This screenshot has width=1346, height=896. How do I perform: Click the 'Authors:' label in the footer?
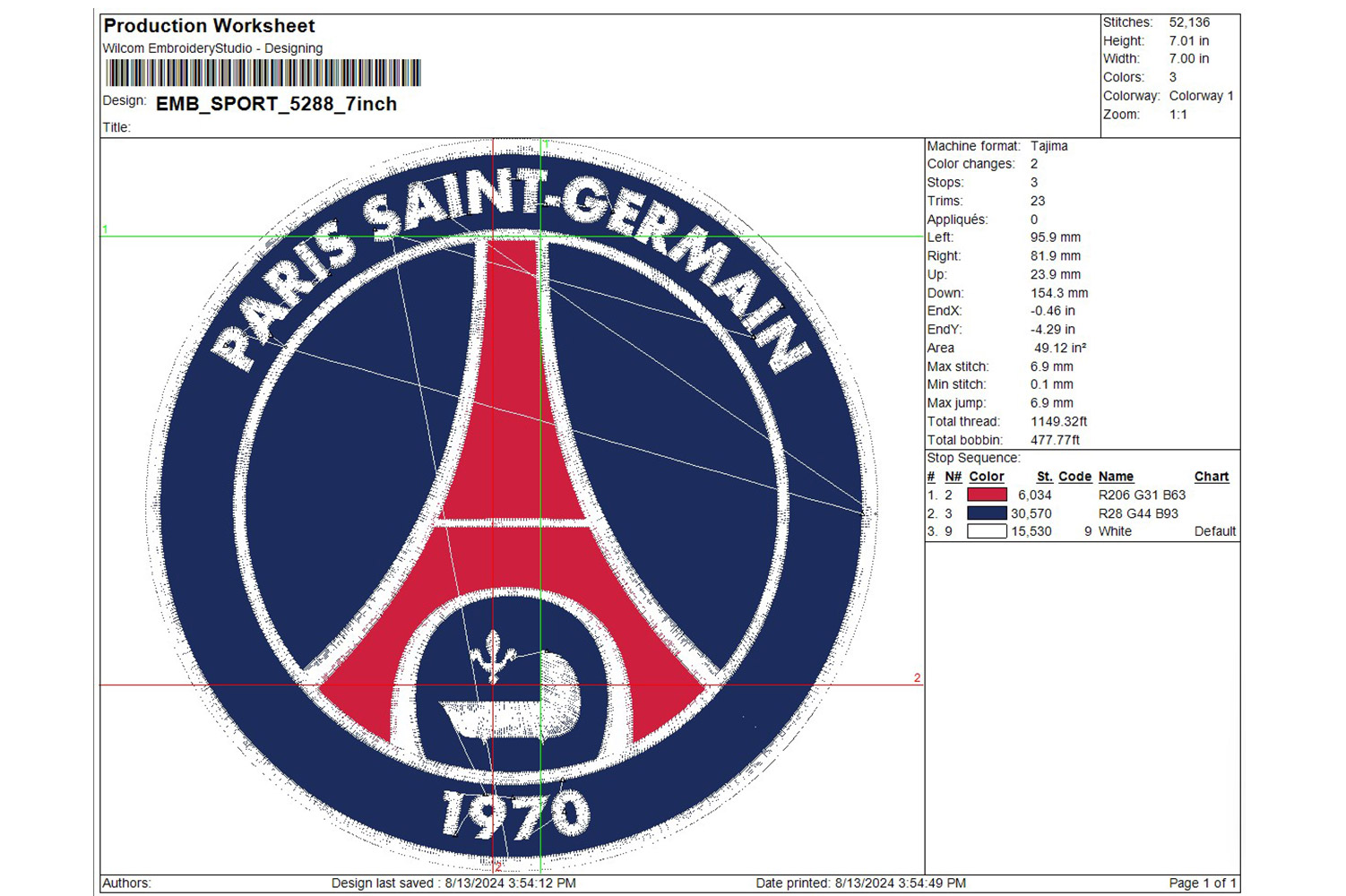(x=126, y=883)
